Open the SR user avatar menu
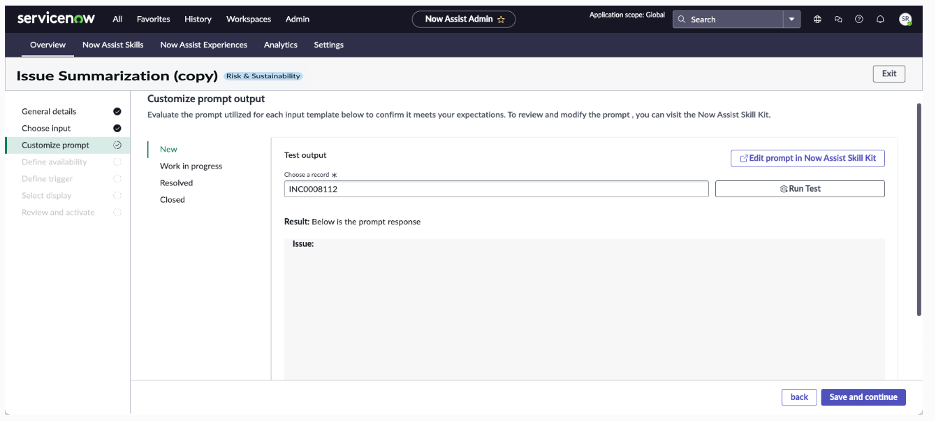The height and width of the screenshot is (422, 936). [905, 19]
